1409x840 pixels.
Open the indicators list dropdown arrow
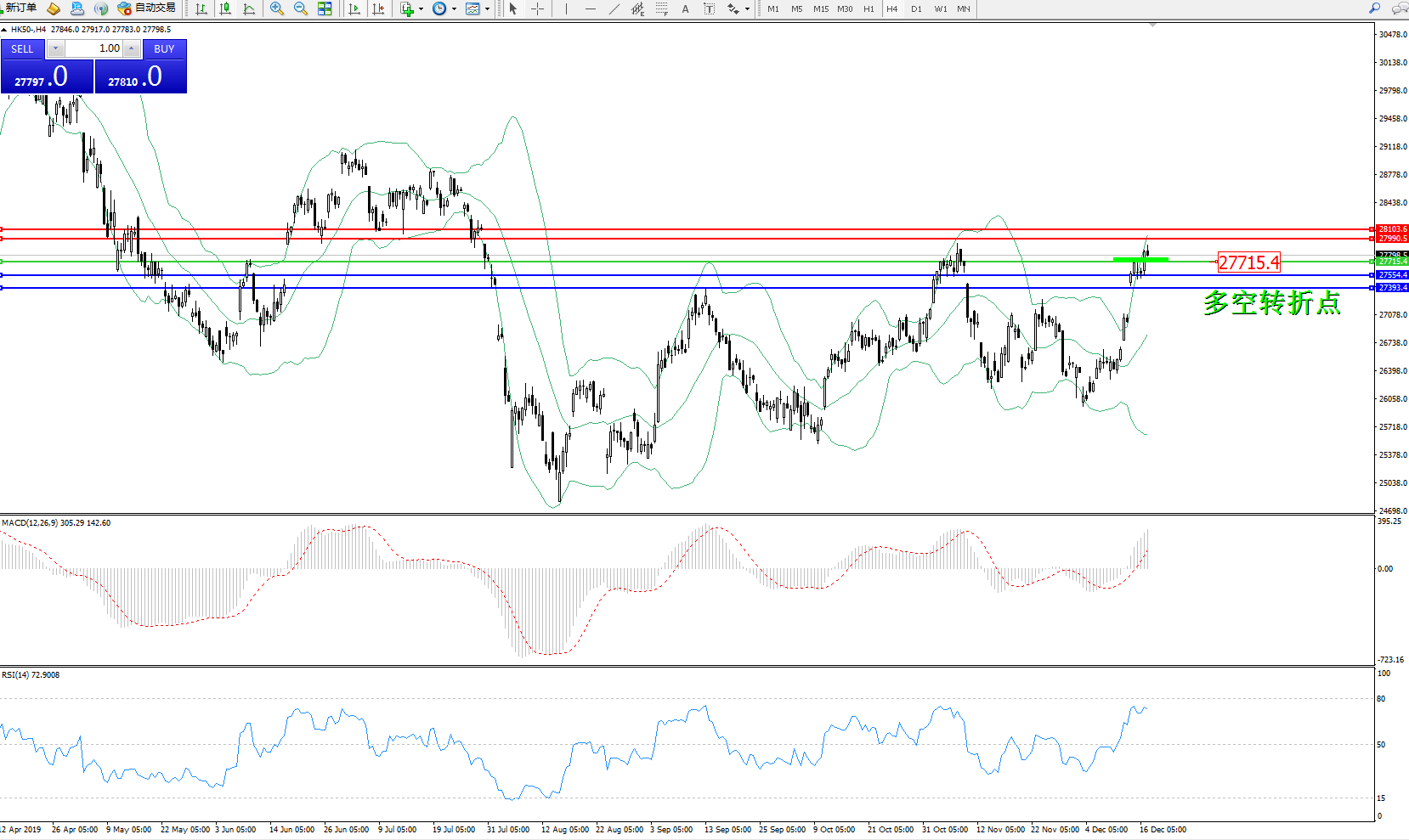(x=421, y=9)
